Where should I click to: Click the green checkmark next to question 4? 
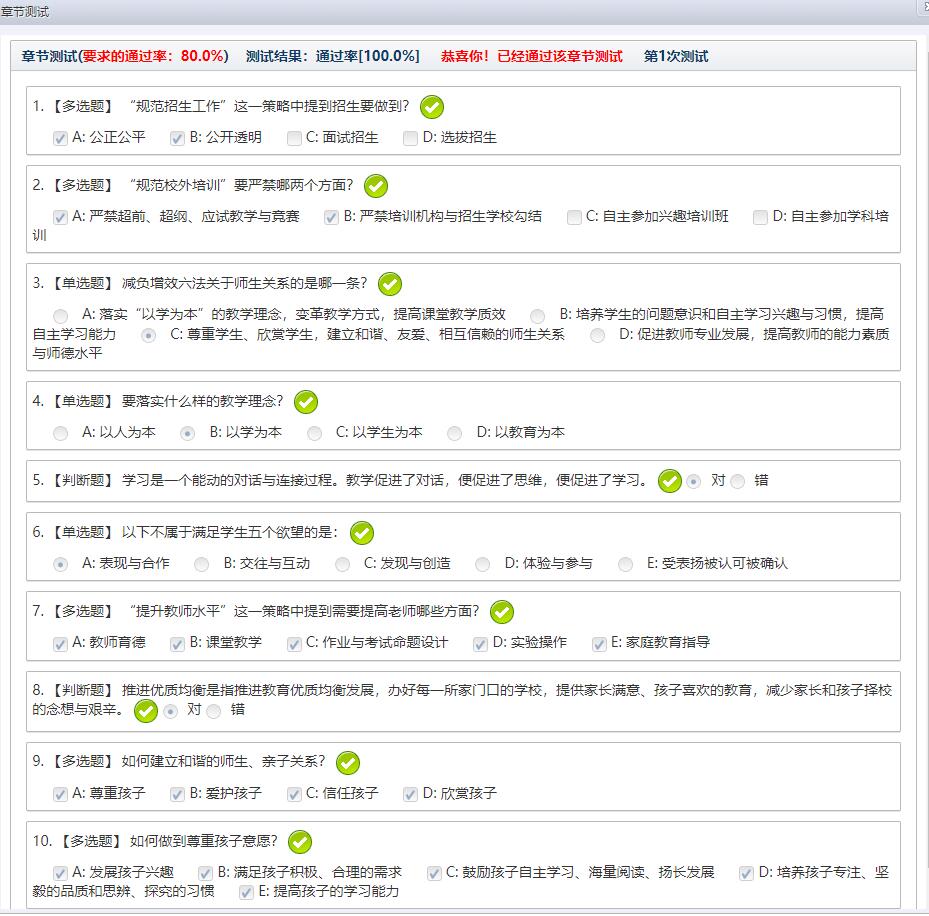306,402
